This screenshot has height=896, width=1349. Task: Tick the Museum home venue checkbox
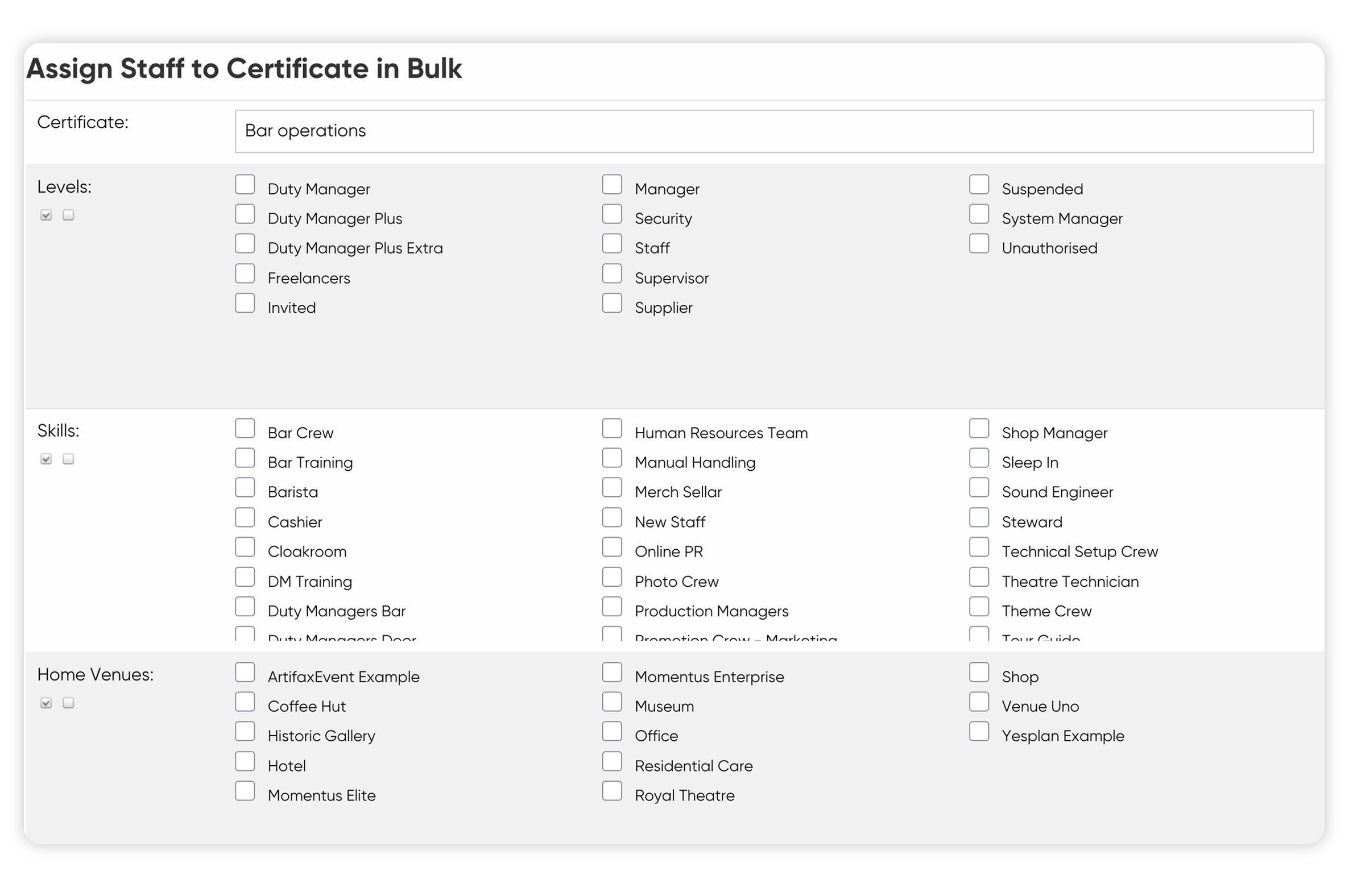[612, 702]
